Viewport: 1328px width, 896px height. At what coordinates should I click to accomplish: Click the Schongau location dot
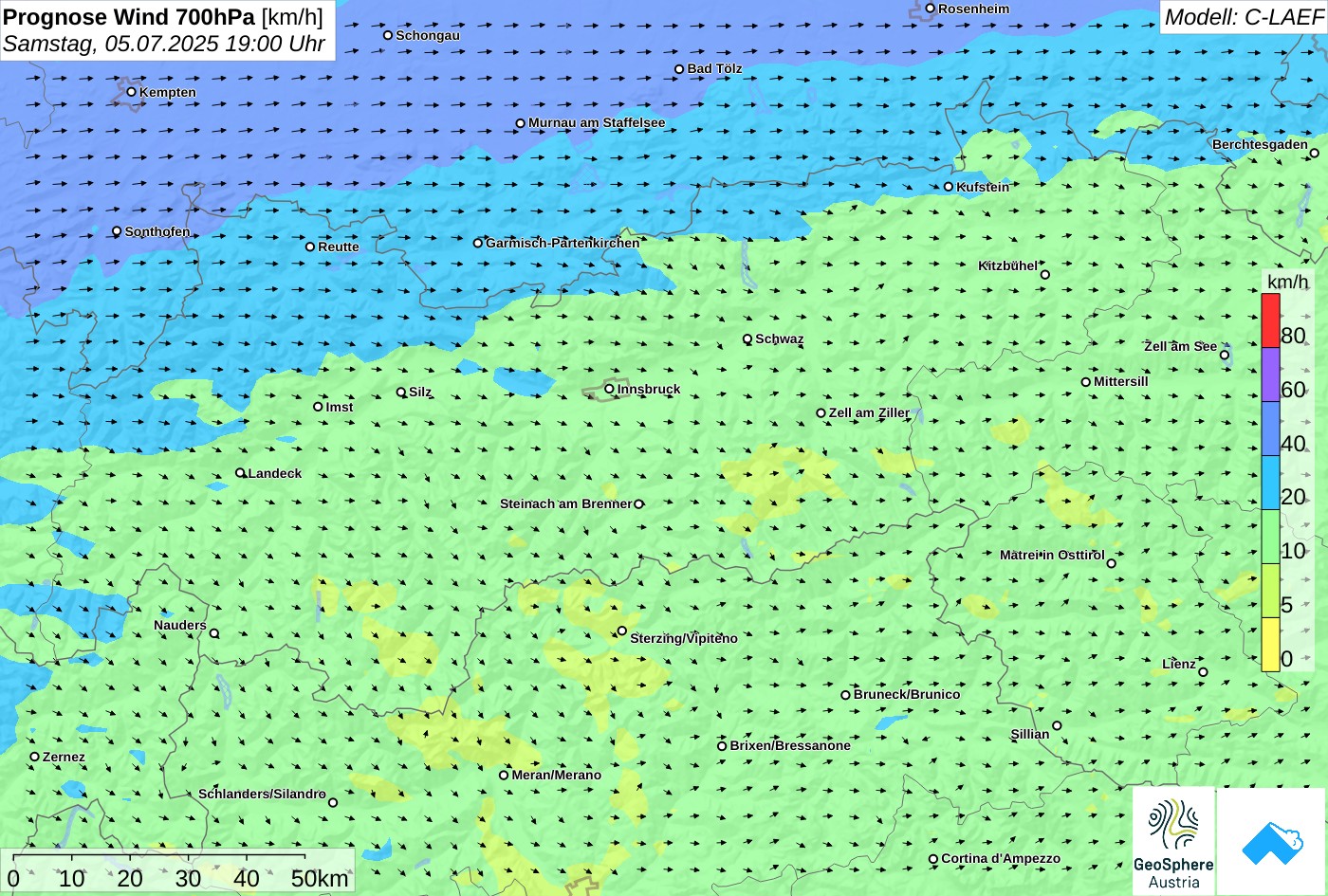[x=388, y=35]
